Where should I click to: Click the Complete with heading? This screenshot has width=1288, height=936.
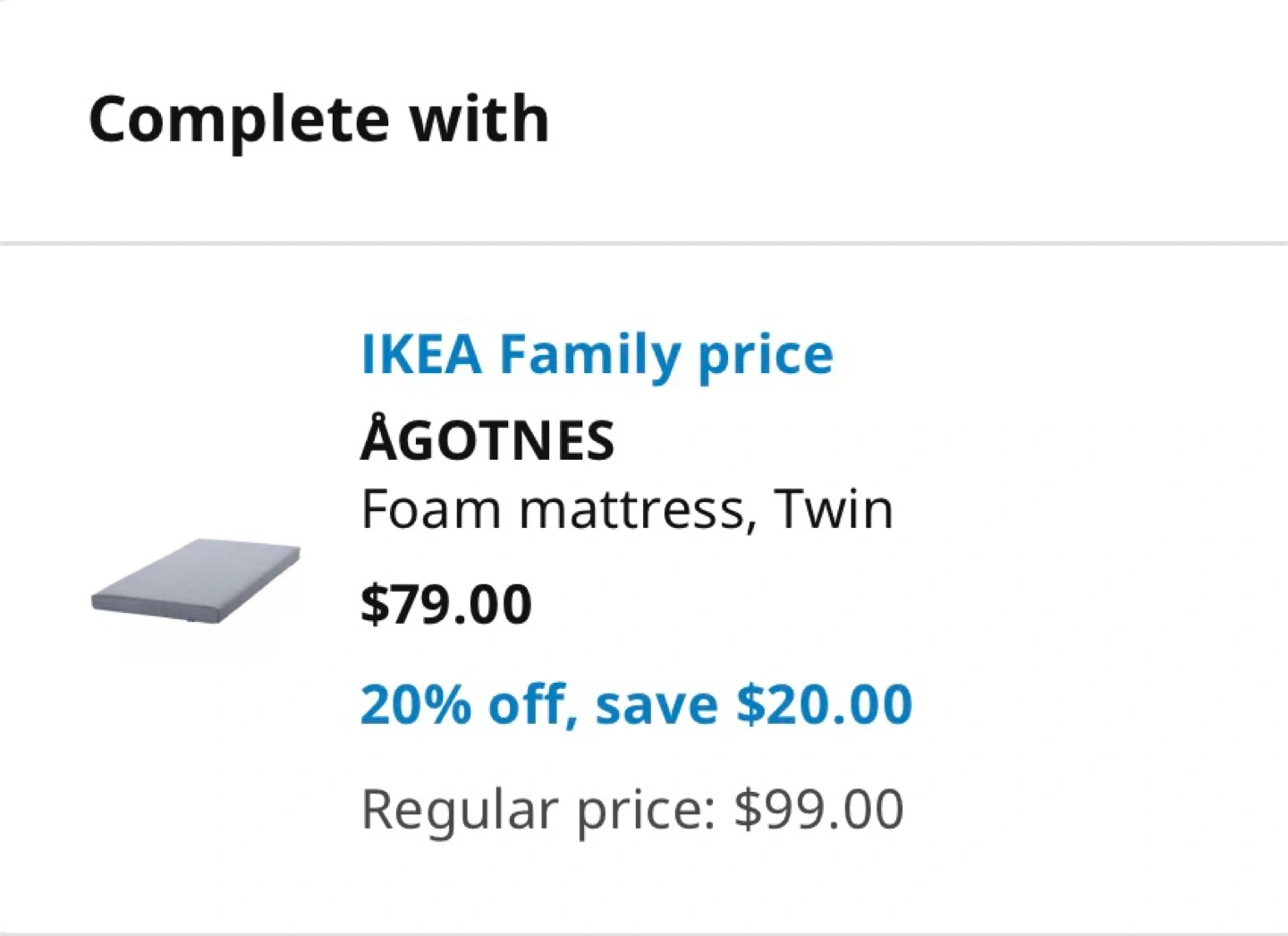click(x=318, y=119)
